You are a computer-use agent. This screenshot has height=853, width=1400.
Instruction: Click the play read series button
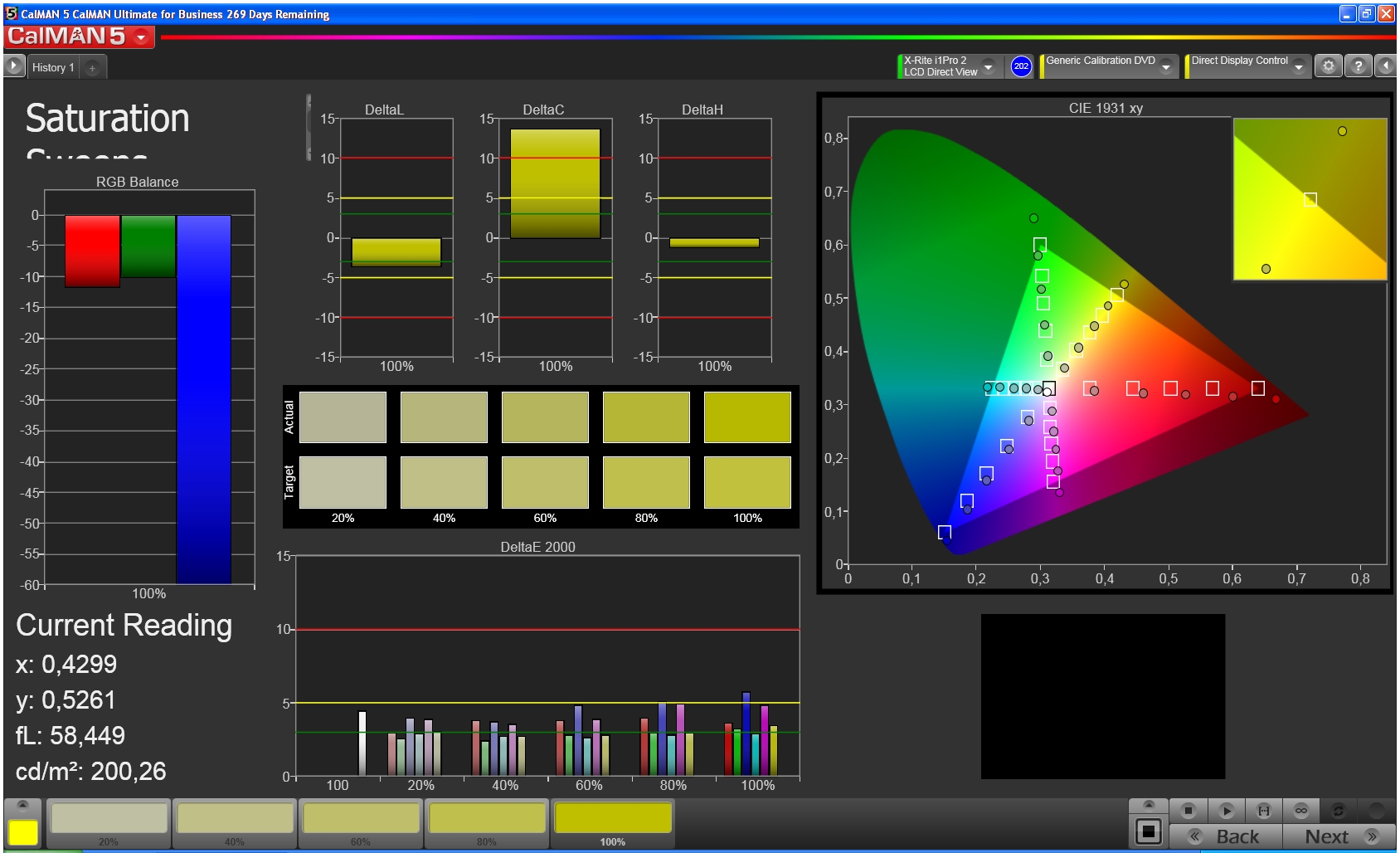click(x=1227, y=811)
